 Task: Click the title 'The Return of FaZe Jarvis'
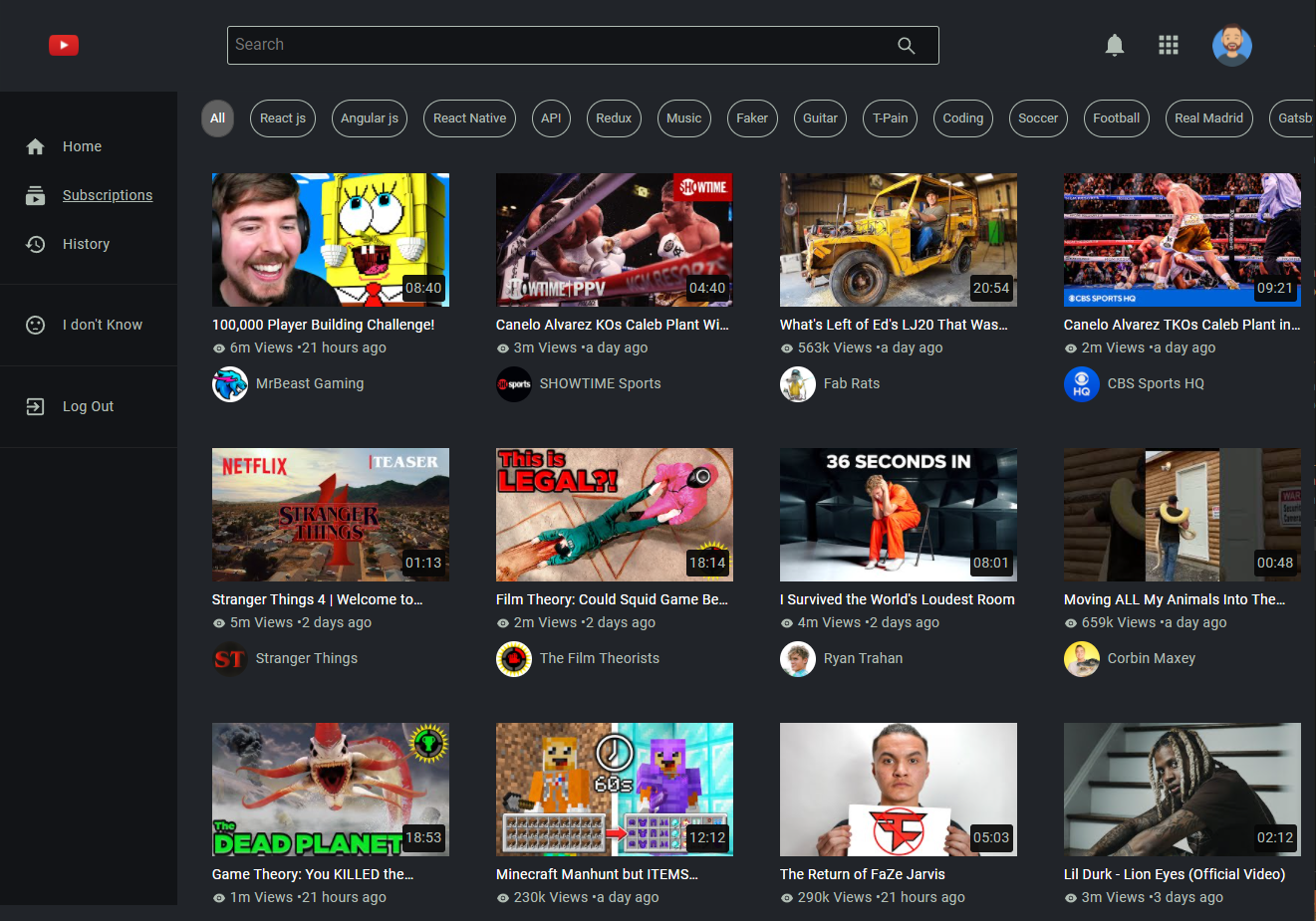coord(863,874)
